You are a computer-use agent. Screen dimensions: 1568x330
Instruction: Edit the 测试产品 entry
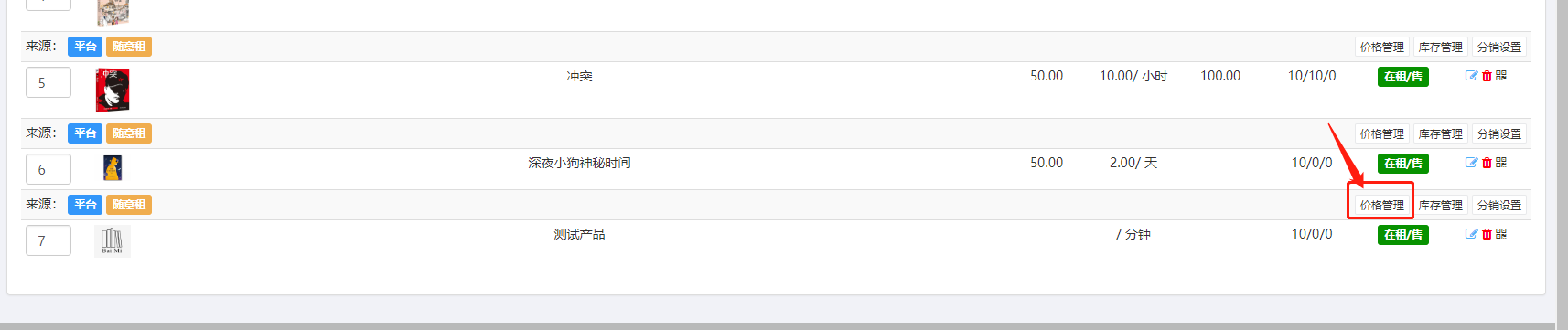(1471, 234)
